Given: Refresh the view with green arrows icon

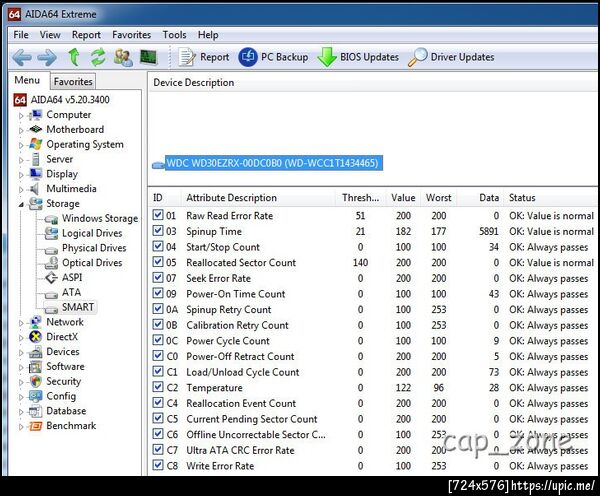Looking at the screenshot, I should (x=98, y=57).
